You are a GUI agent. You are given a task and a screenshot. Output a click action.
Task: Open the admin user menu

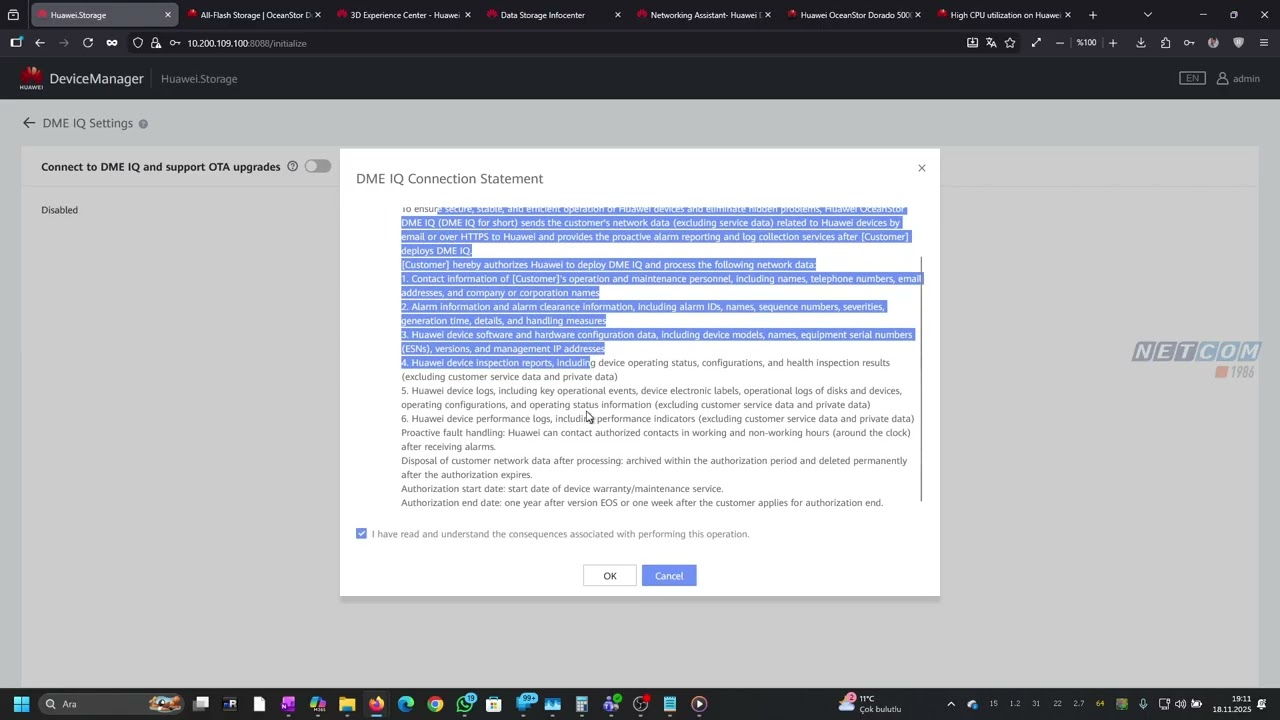coord(1238,78)
